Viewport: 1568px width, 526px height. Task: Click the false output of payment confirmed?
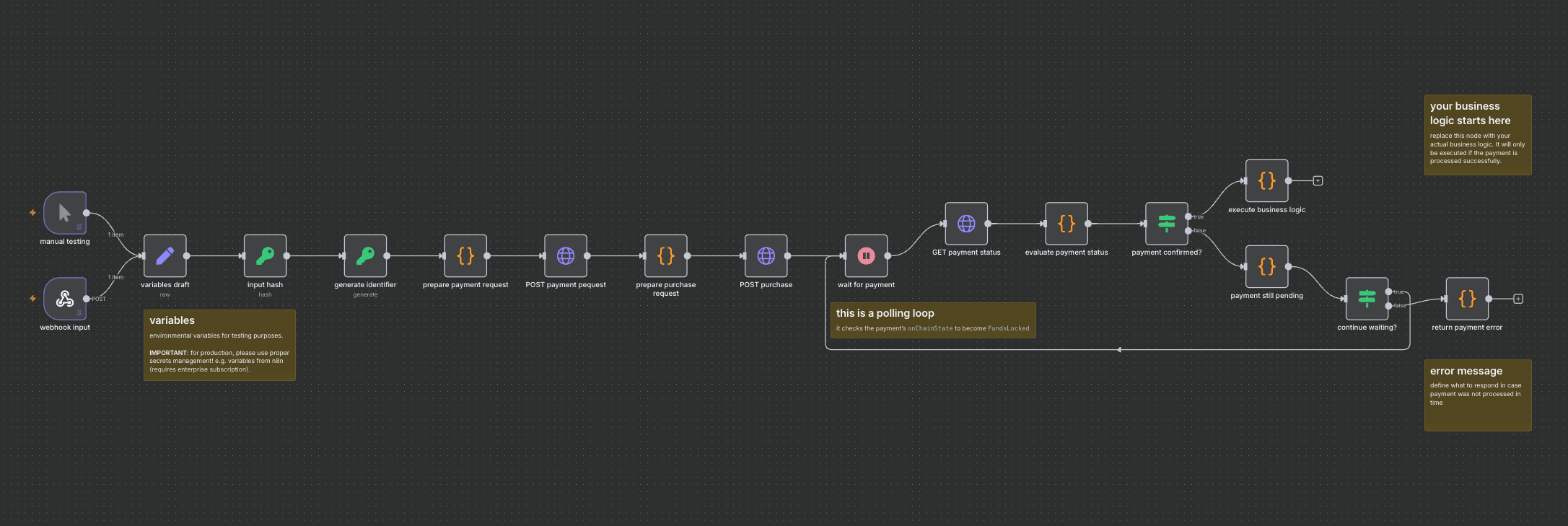click(x=1188, y=231)
